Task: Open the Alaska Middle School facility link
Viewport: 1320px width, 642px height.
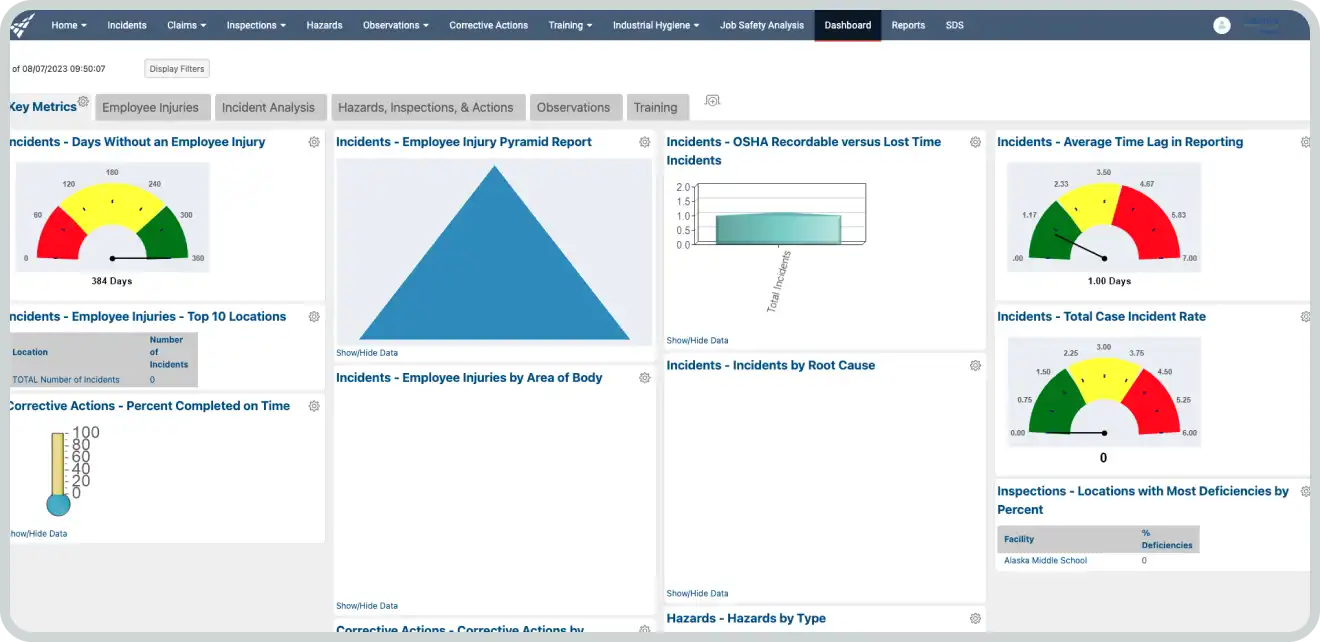Action: (x=1045, y=561)
